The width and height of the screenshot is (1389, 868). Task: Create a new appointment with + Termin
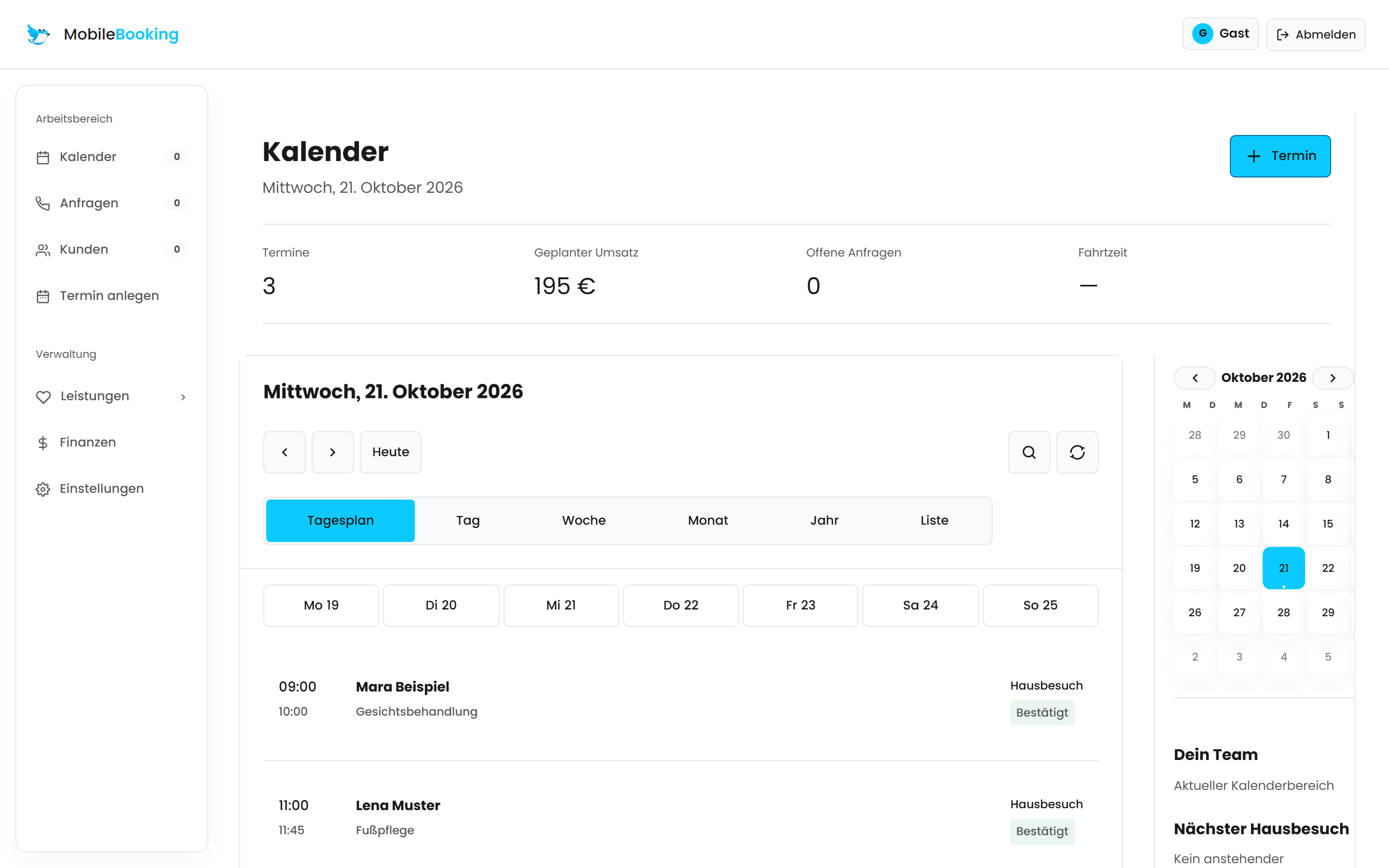(1280, 156)
